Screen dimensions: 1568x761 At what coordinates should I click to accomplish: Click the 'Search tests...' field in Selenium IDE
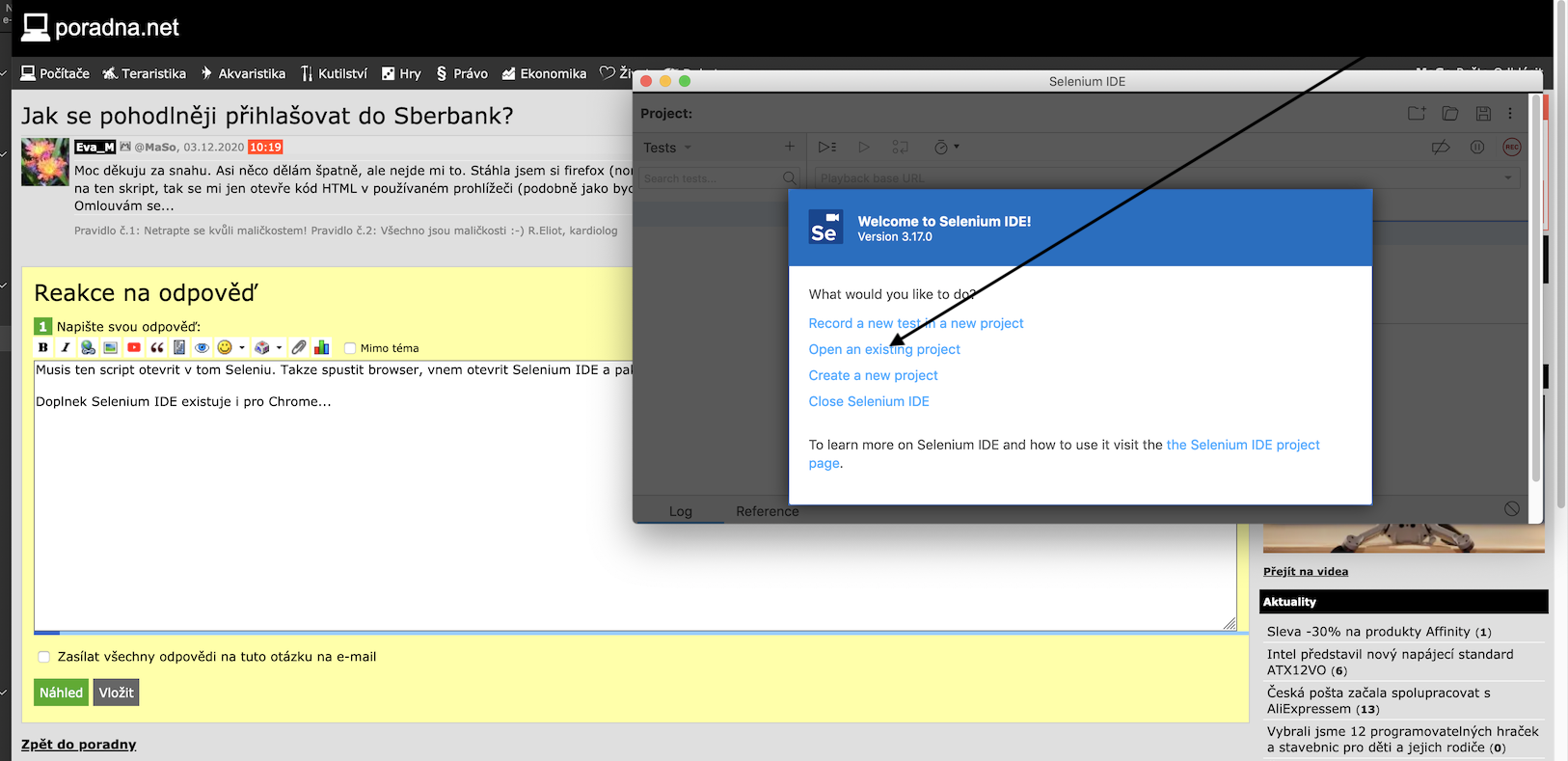[x=719, y=178]
